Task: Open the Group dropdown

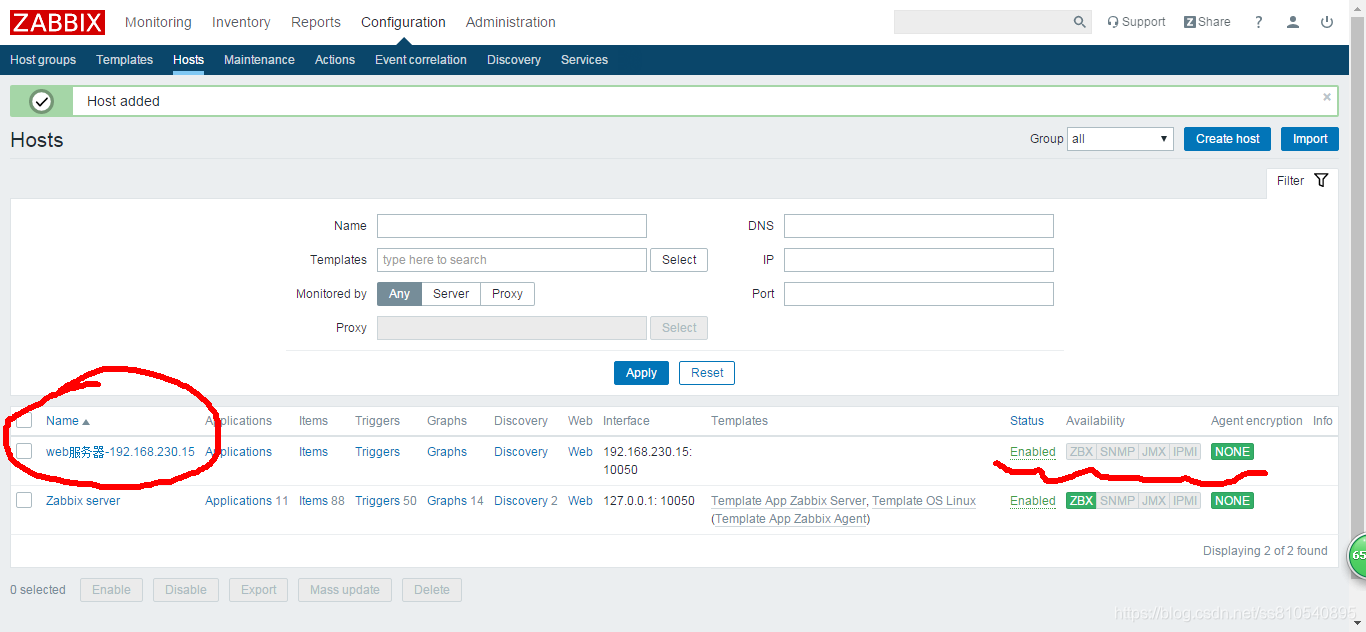Action: (x=1120, y=139)
